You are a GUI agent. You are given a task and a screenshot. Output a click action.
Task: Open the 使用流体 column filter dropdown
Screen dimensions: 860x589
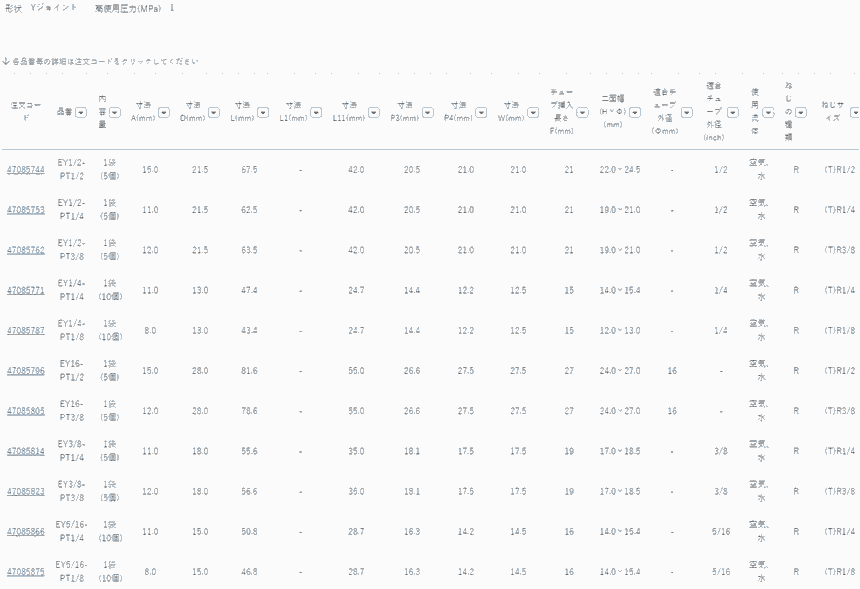pos(771,112)
